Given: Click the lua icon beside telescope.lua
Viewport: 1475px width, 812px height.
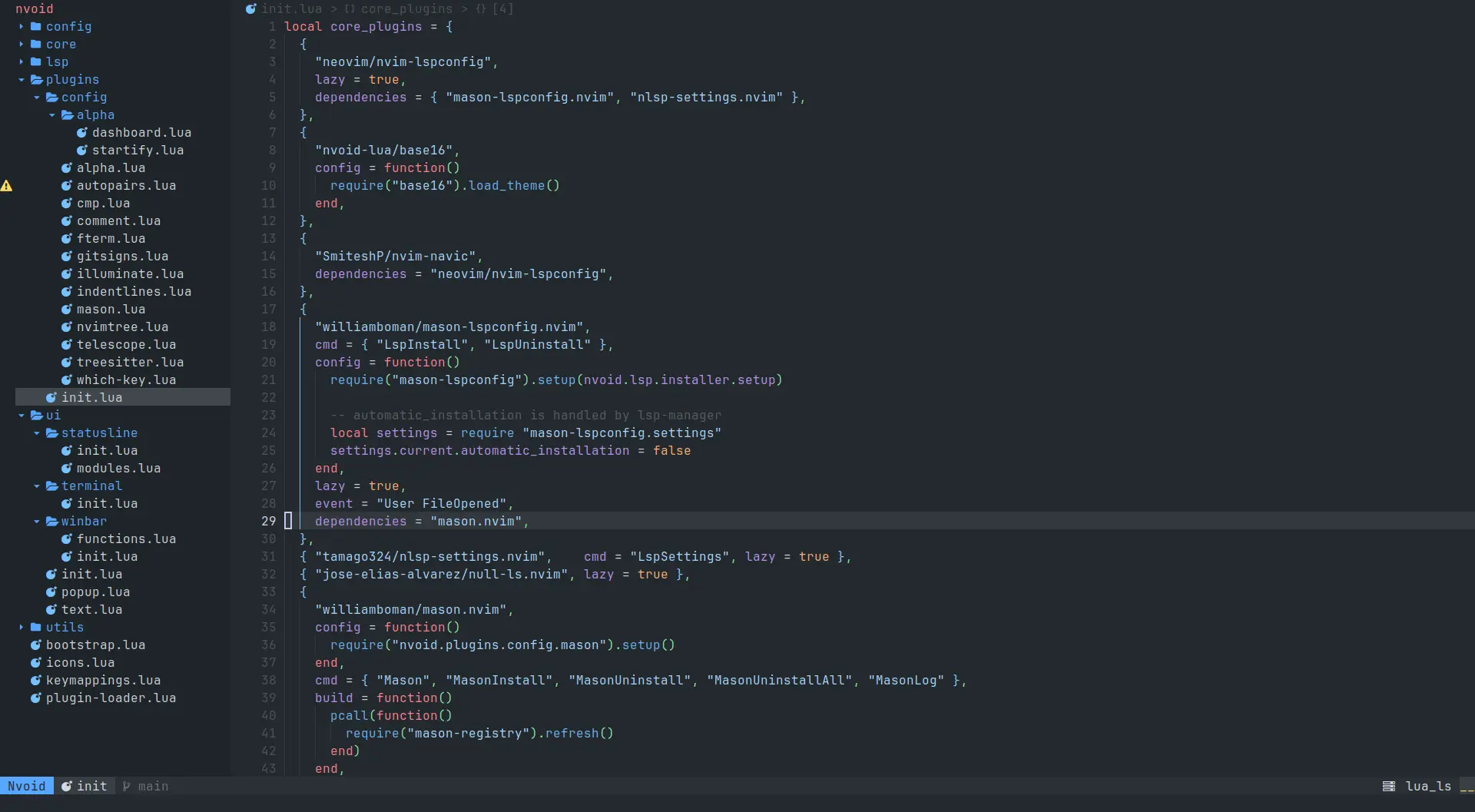Looking at the screenshot, I should 67,345.
